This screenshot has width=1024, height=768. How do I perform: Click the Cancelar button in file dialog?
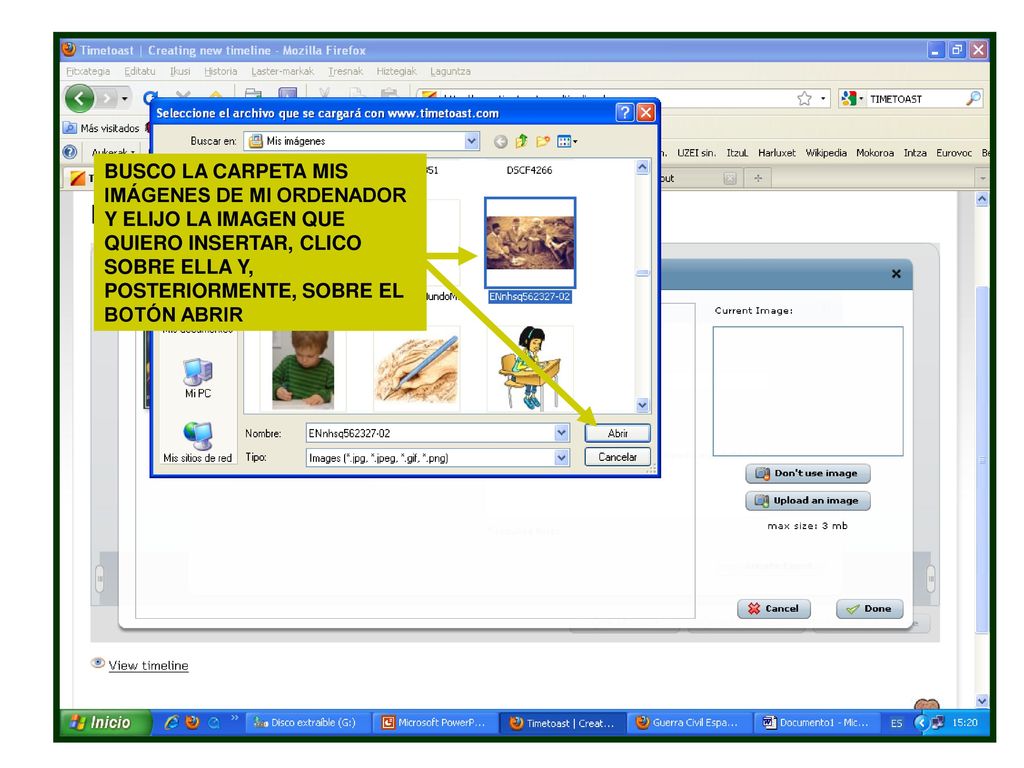(x=617, y=457)
